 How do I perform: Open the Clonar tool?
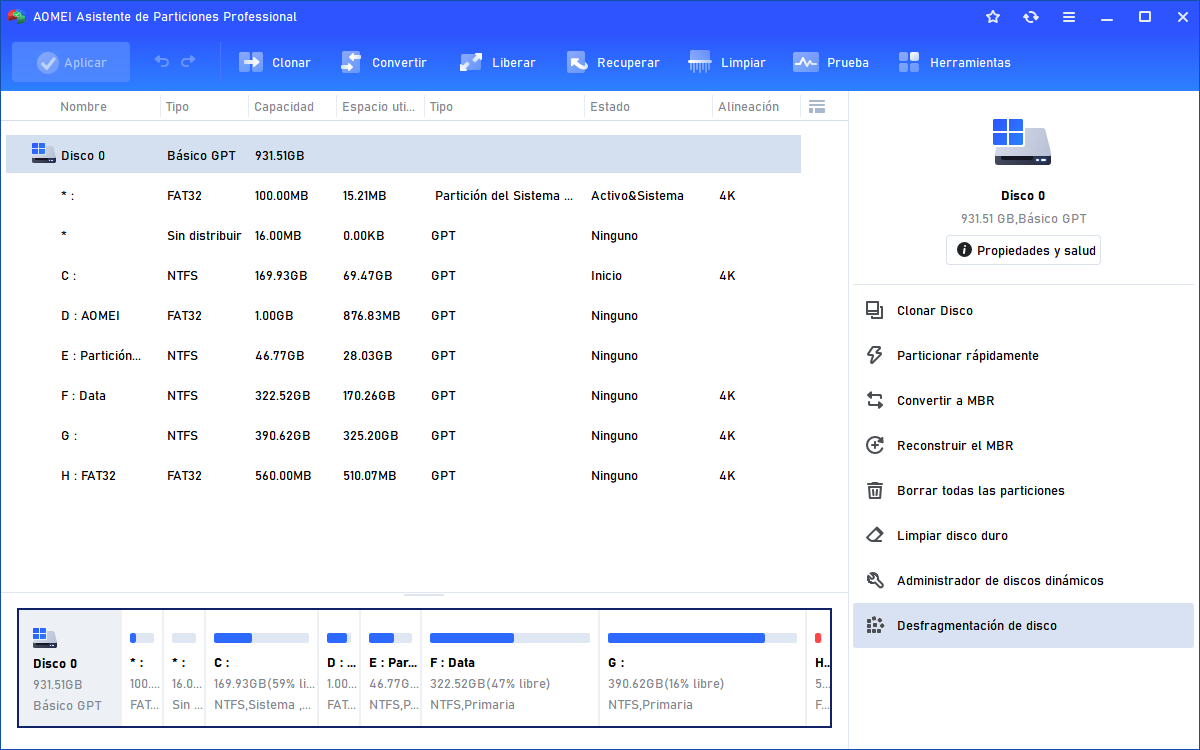pos(275,62)
